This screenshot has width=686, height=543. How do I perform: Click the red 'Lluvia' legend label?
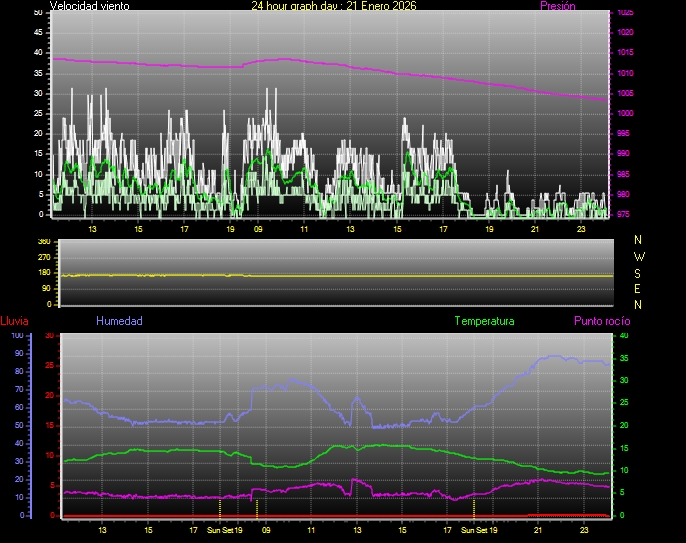14,322
